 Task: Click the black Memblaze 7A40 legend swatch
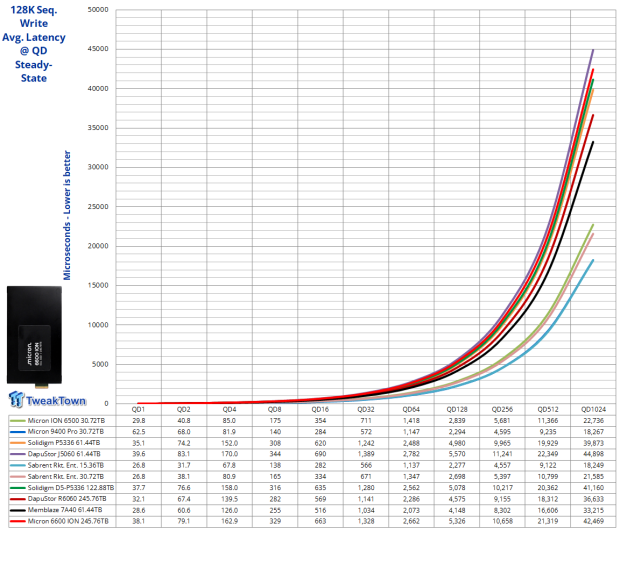18,510
